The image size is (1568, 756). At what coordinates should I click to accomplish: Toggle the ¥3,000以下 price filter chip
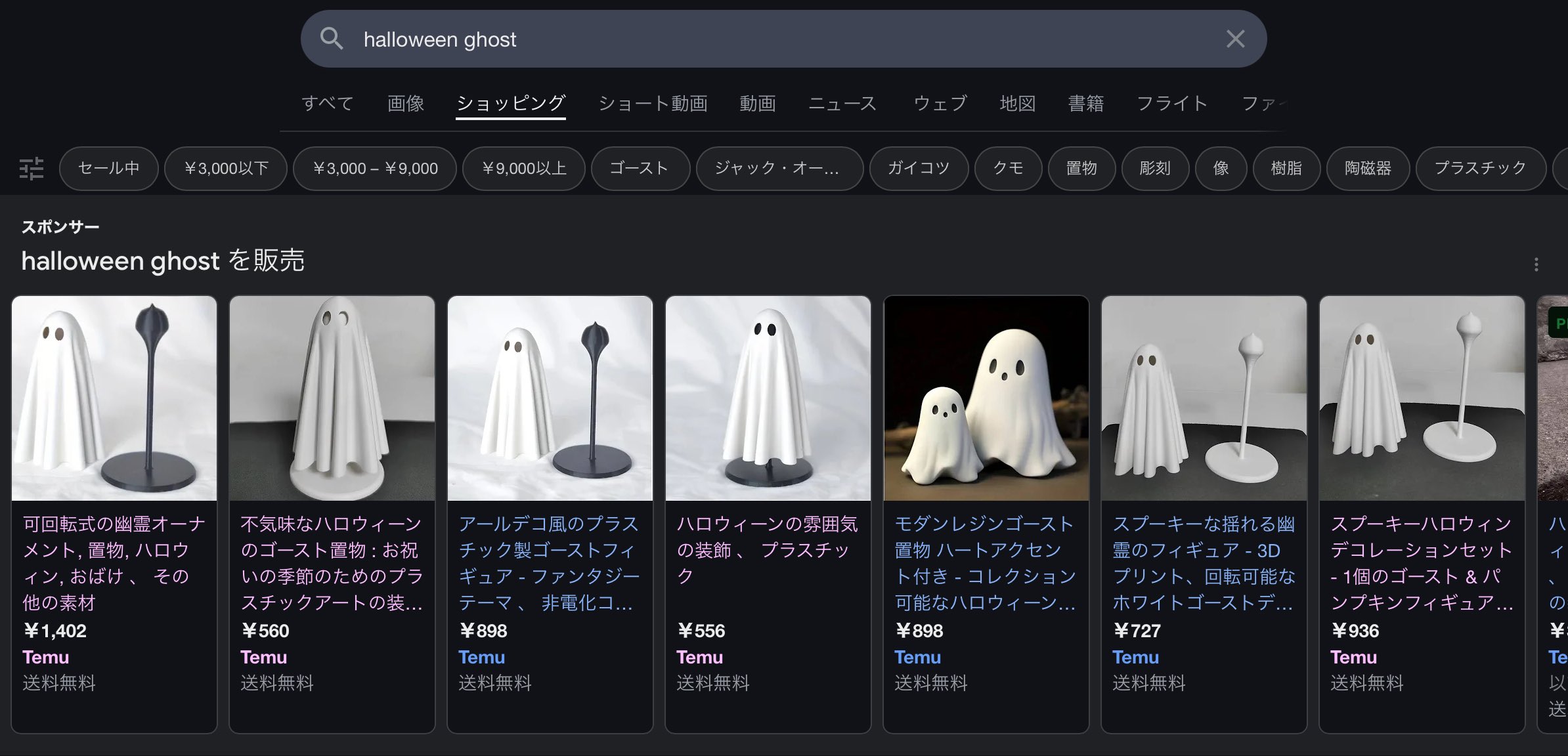point(226,169)
